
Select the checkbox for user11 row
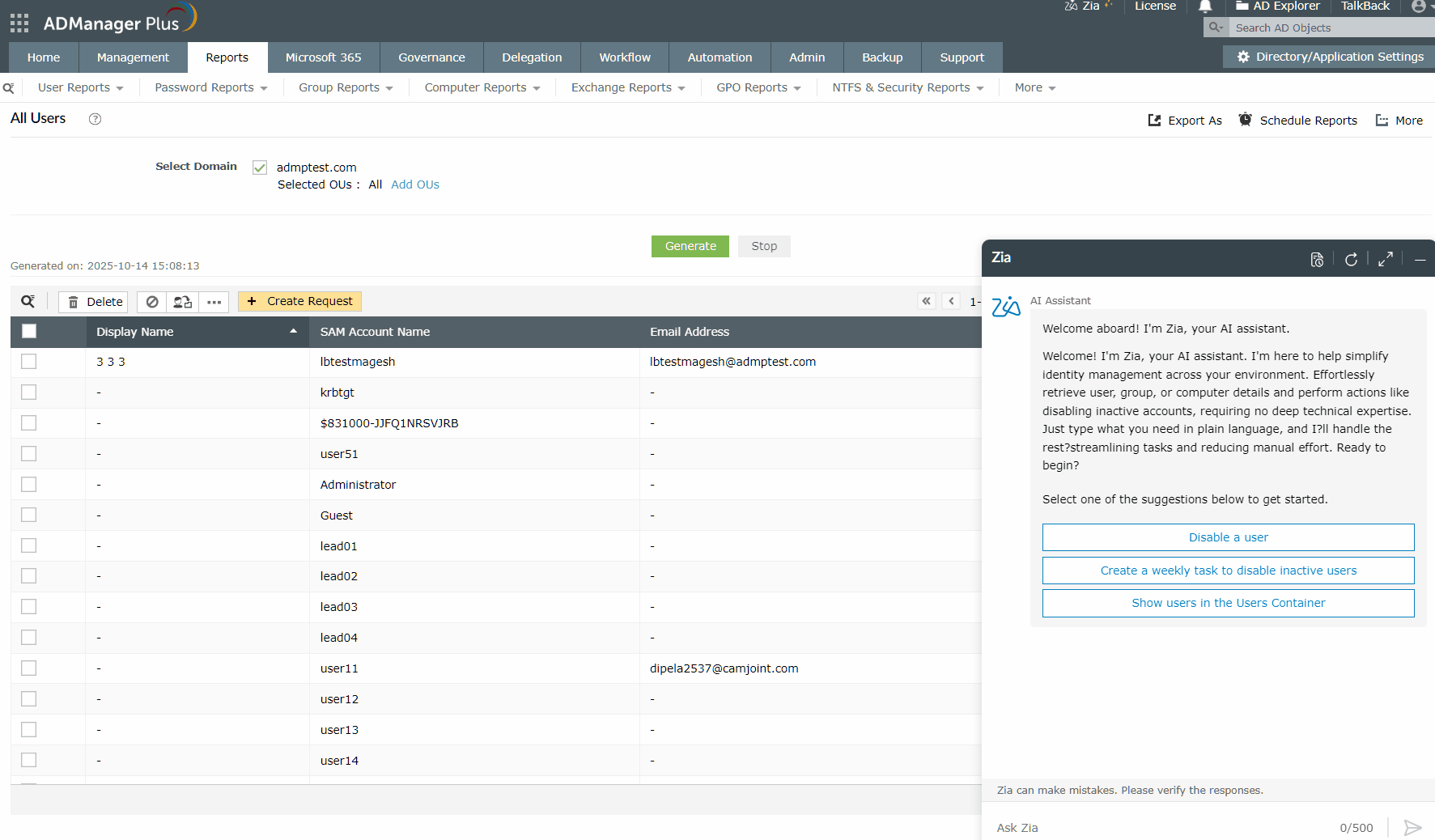pyautogui.click(x=29, y=668)
